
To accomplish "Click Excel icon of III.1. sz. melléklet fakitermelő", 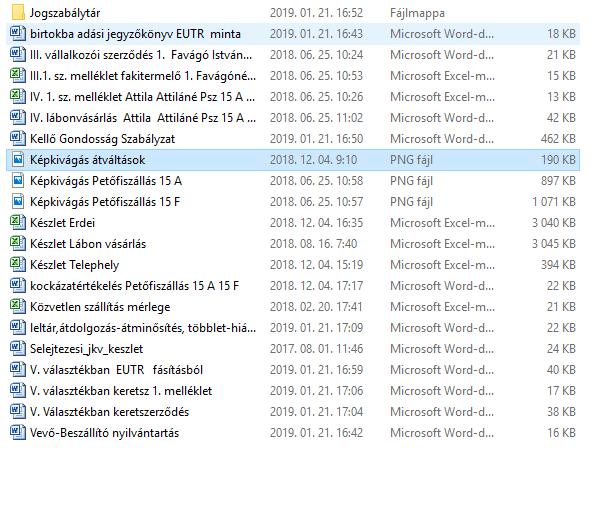I will (x=18, y=75).
